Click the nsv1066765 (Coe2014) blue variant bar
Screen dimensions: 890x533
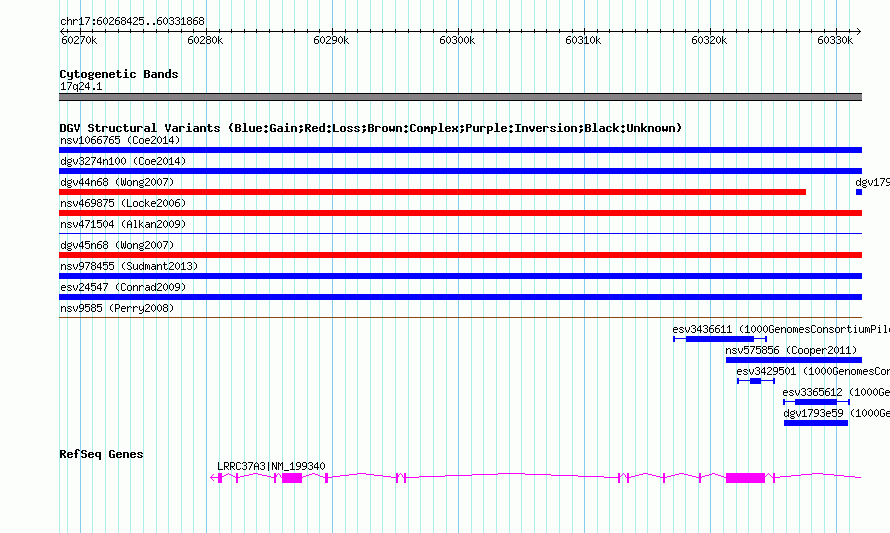click(460, 150)
